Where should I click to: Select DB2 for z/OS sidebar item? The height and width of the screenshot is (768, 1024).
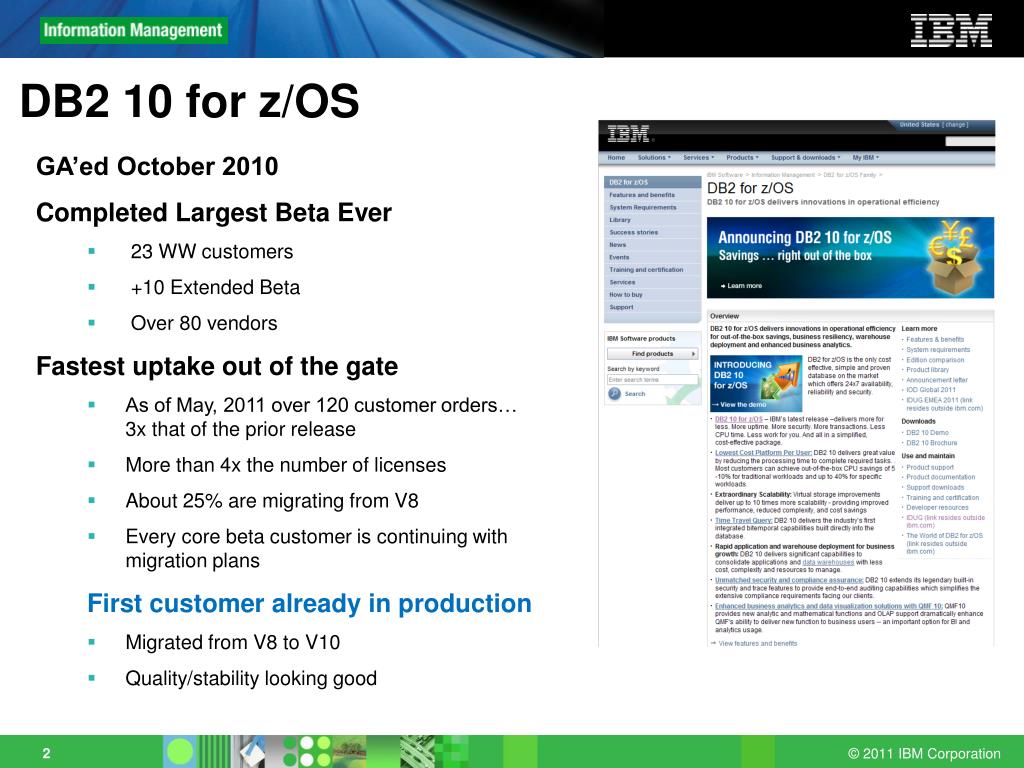[652, 182]
